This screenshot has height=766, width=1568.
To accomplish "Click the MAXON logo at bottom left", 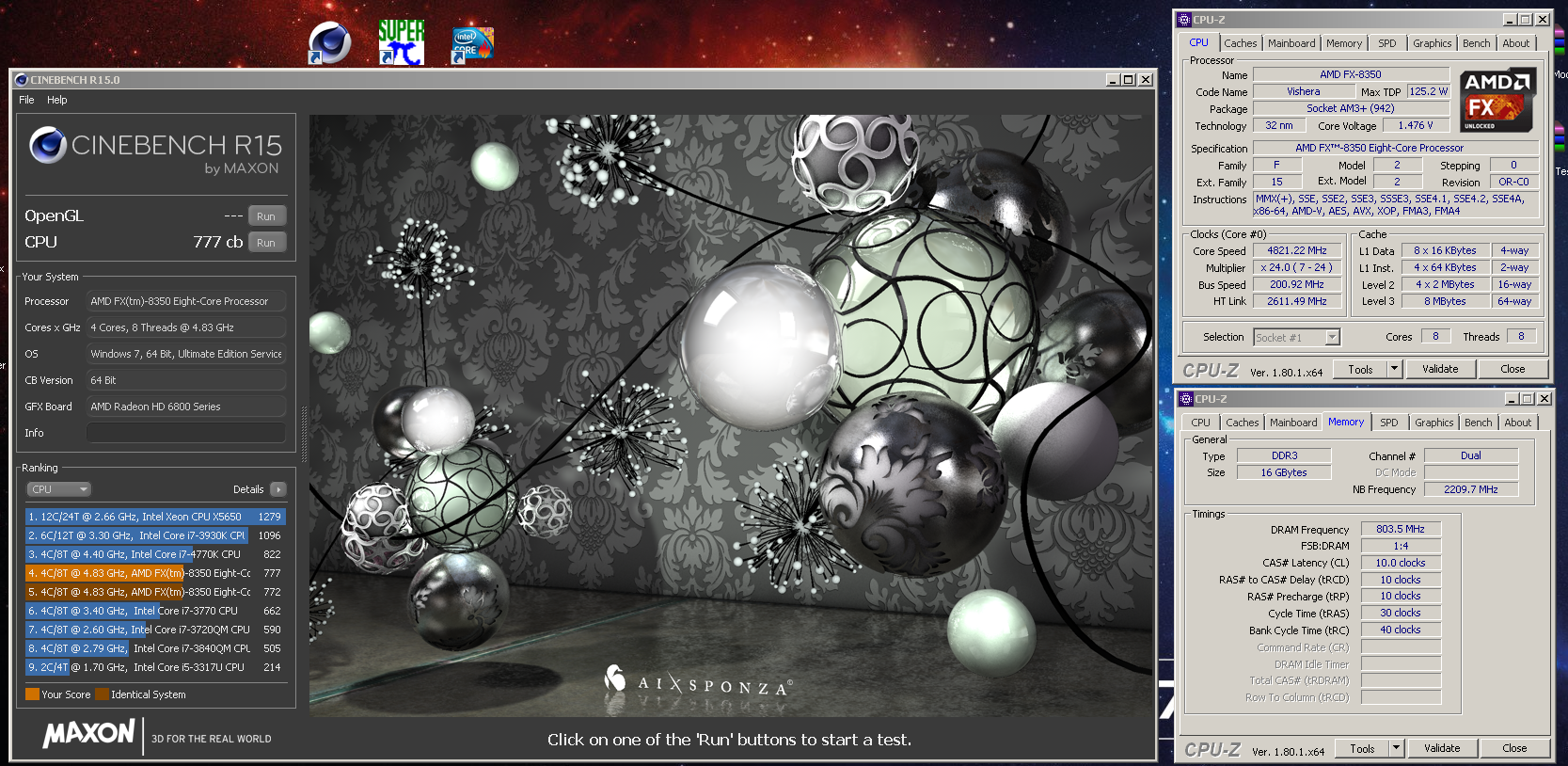I will (x=89, y=734).
